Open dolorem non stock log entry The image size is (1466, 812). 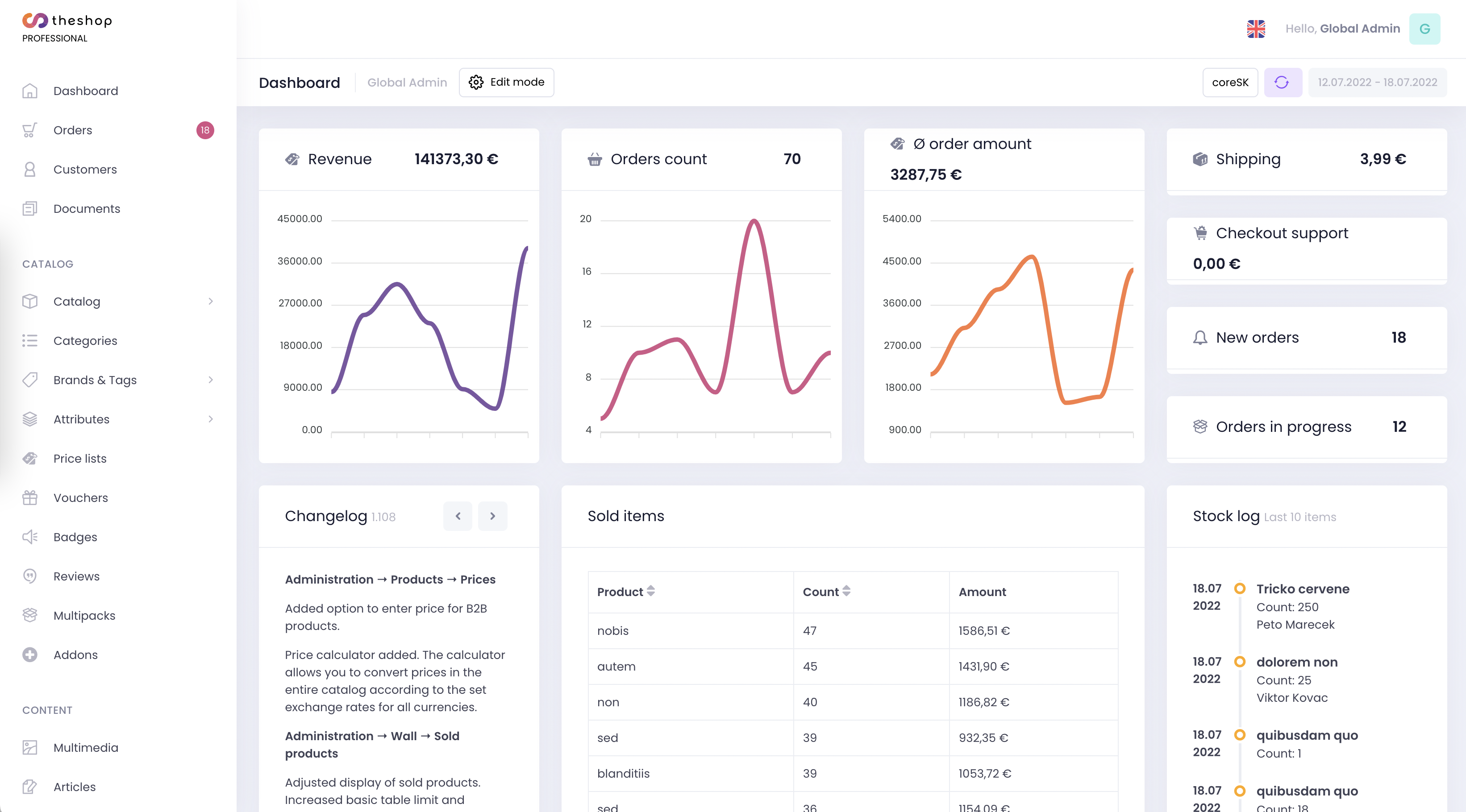[x=1297, y=663]
